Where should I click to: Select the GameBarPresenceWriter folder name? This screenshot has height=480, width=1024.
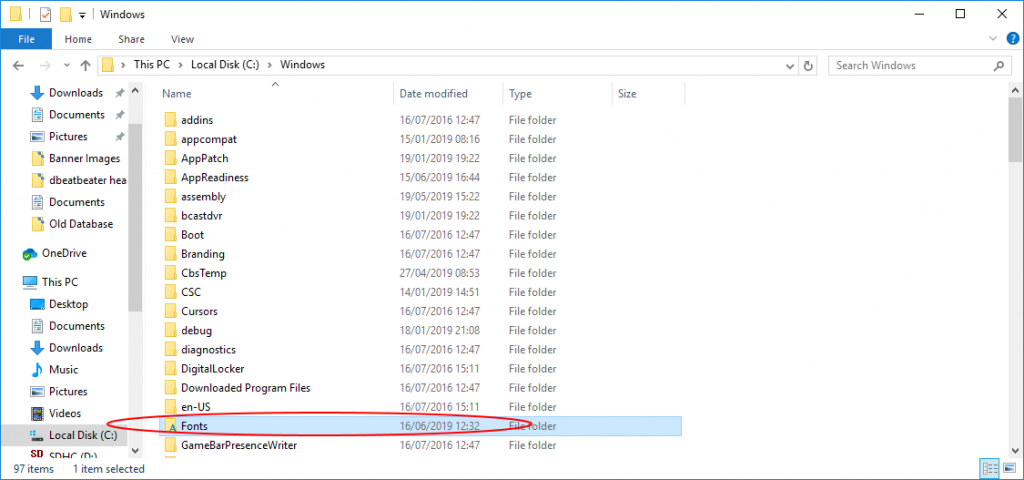click(239, 445)
